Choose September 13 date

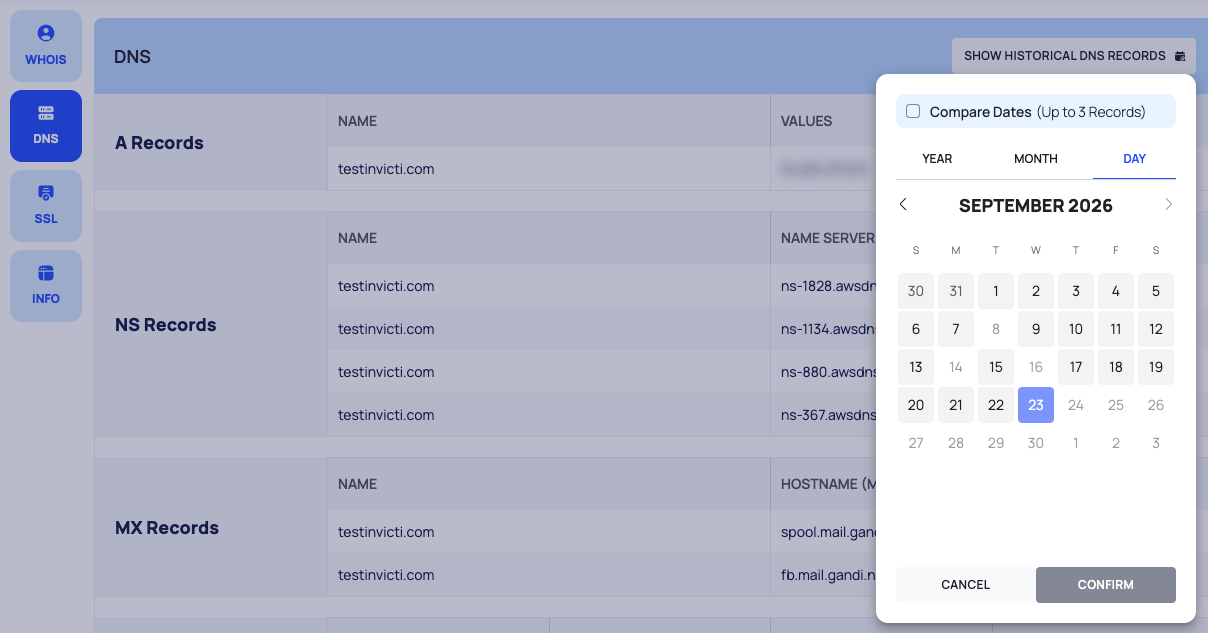[x=916, y=367]
